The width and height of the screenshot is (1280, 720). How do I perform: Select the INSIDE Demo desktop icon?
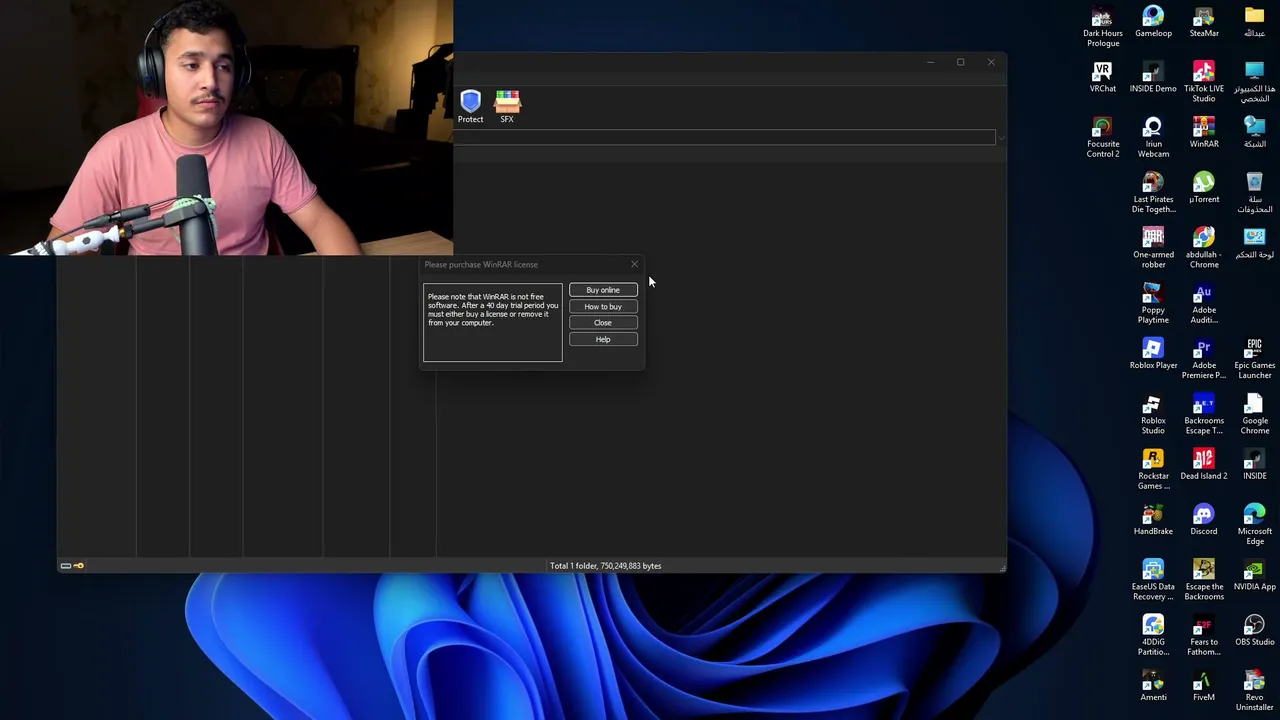1153,77
